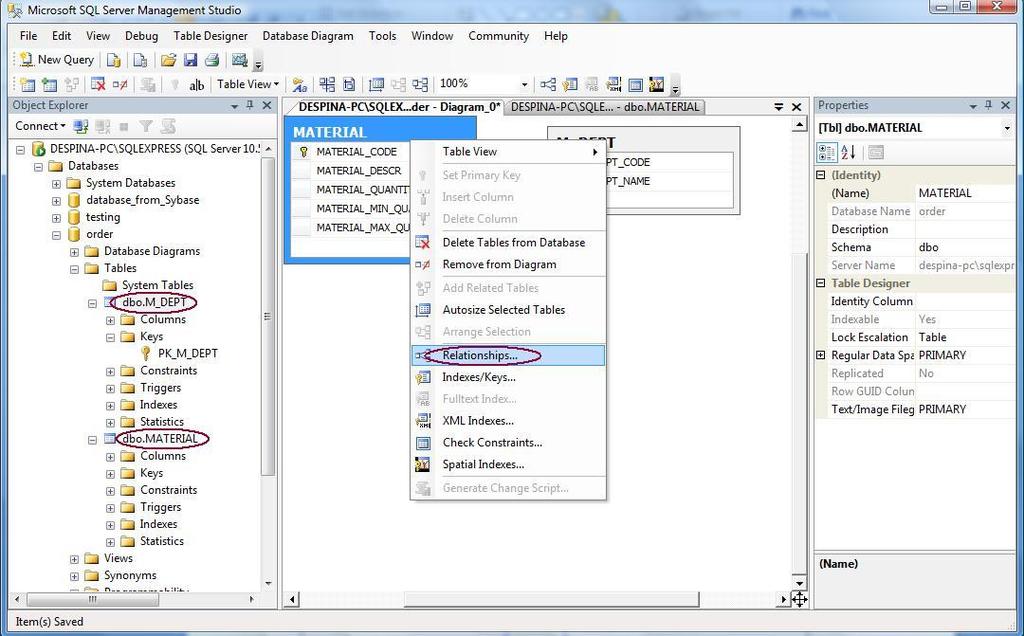Choose Remove from Diagram menu entry
Viewport: 1024px width, 636px height.
click(508, 264)
